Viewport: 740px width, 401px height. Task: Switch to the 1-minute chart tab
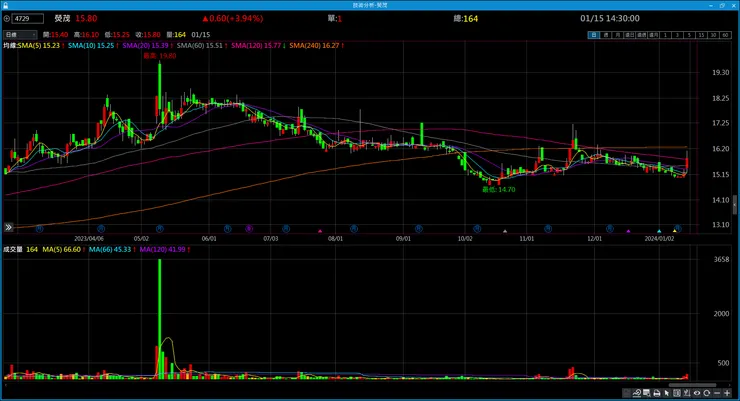click(665, 35)
